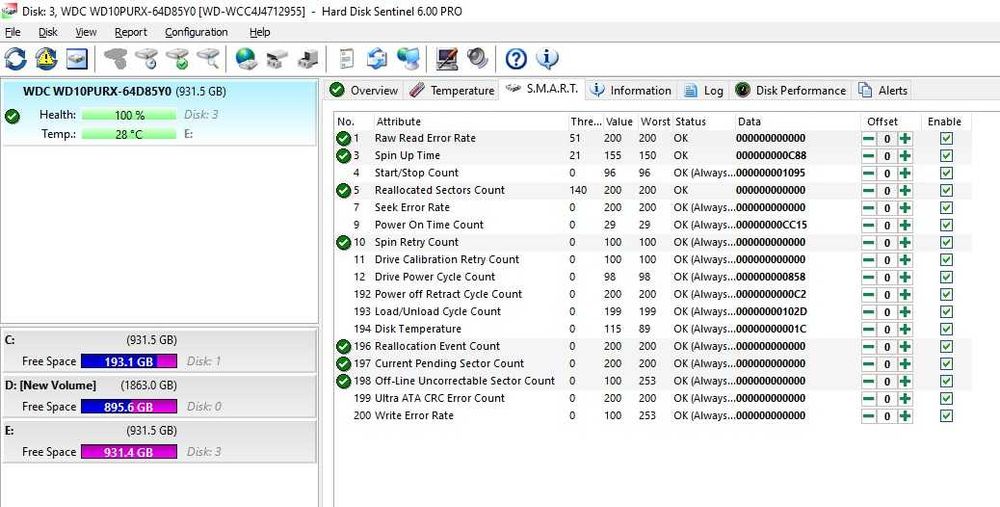Click the laptop with pen configuration icon
Image resolution: width=1000 pixels, height=507 pixels.
446,59
